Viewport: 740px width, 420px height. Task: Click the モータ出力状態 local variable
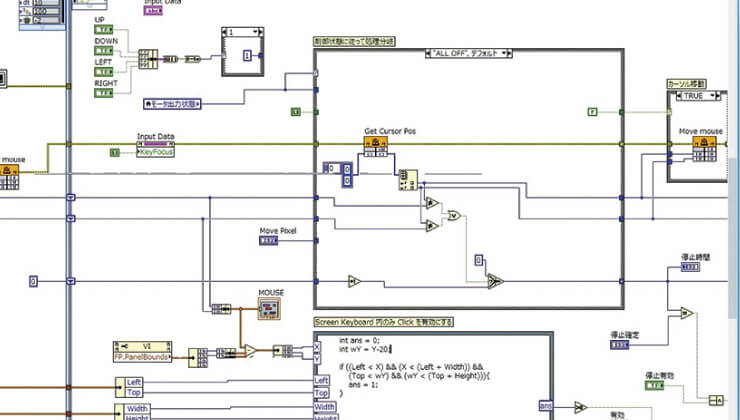(172, 104)
